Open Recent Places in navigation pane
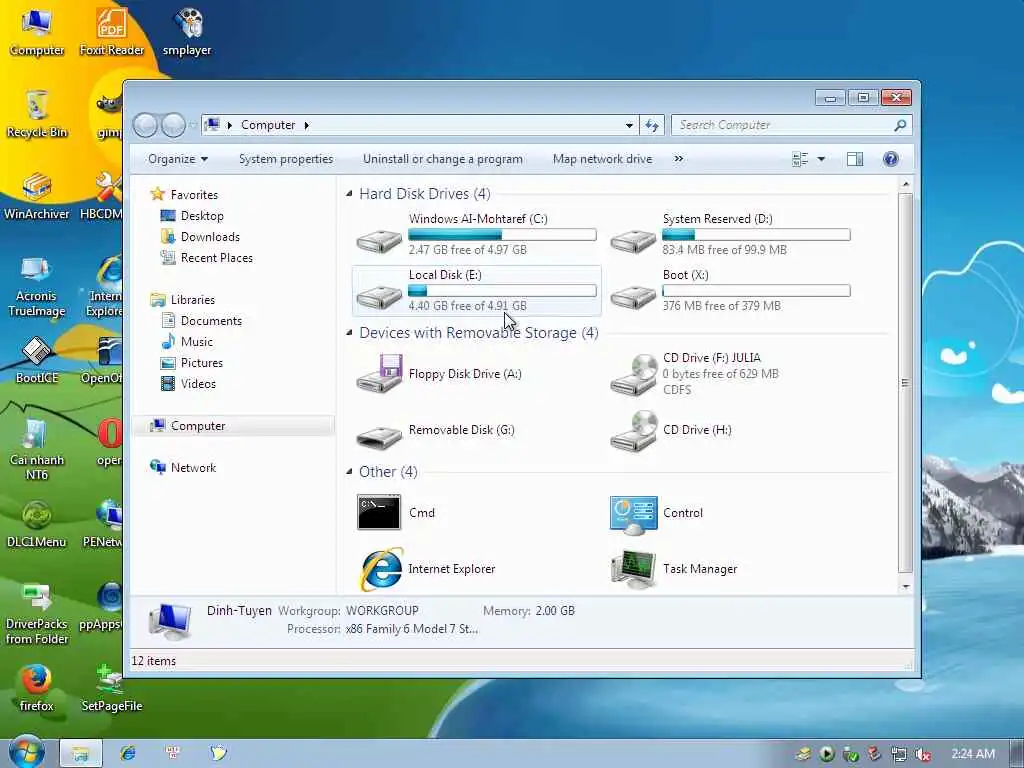The image size is (1024, 768). pyautogui.click(x=206, y=257)
